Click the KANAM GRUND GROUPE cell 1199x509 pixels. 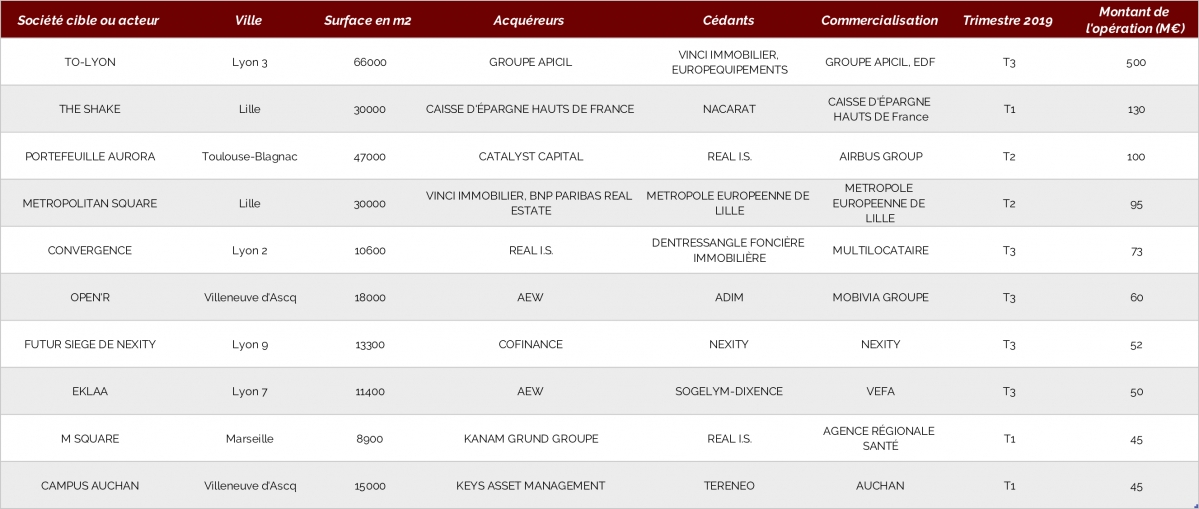click(531, 439)
